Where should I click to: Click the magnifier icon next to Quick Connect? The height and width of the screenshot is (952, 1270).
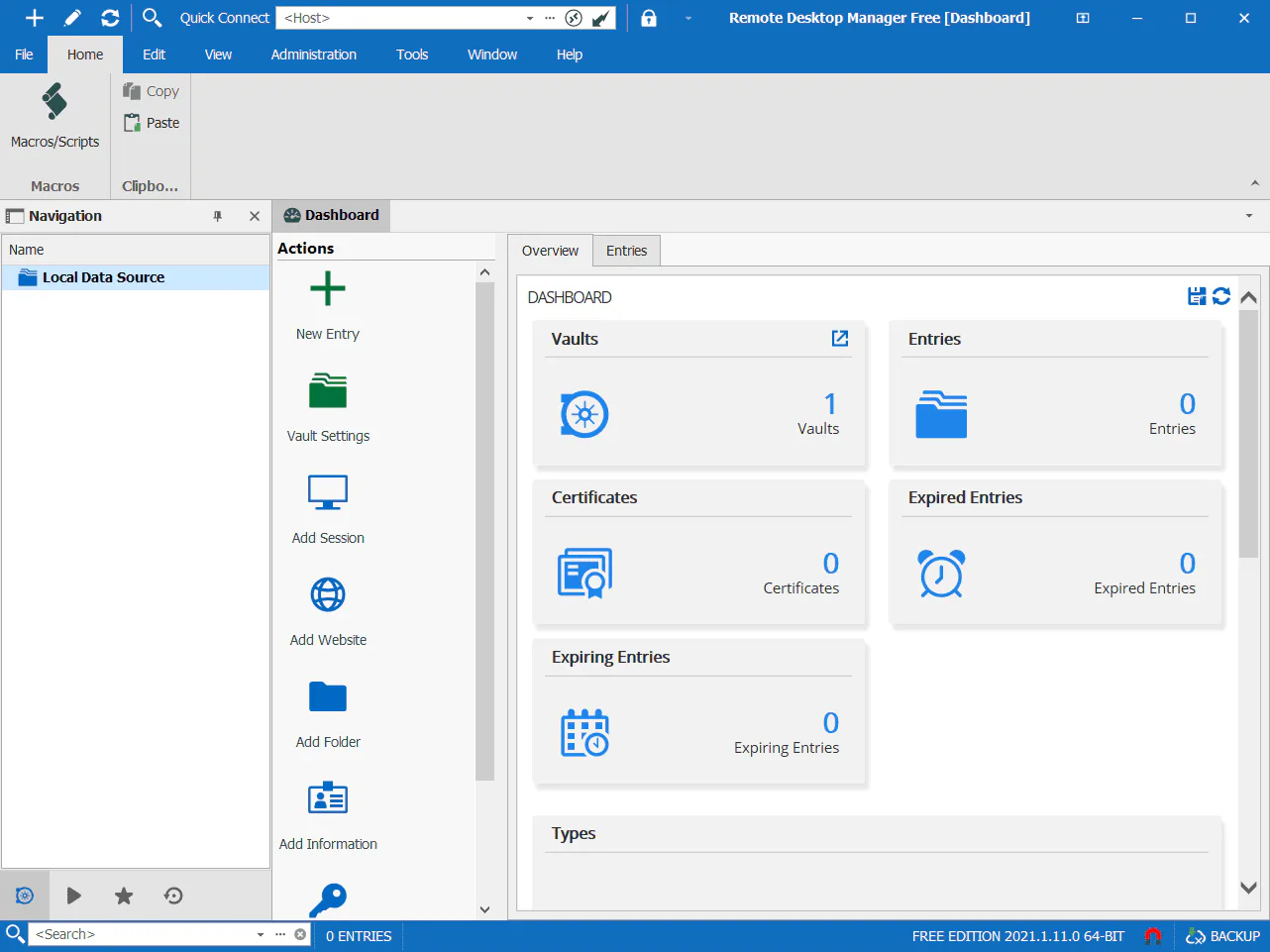(152, 18)
